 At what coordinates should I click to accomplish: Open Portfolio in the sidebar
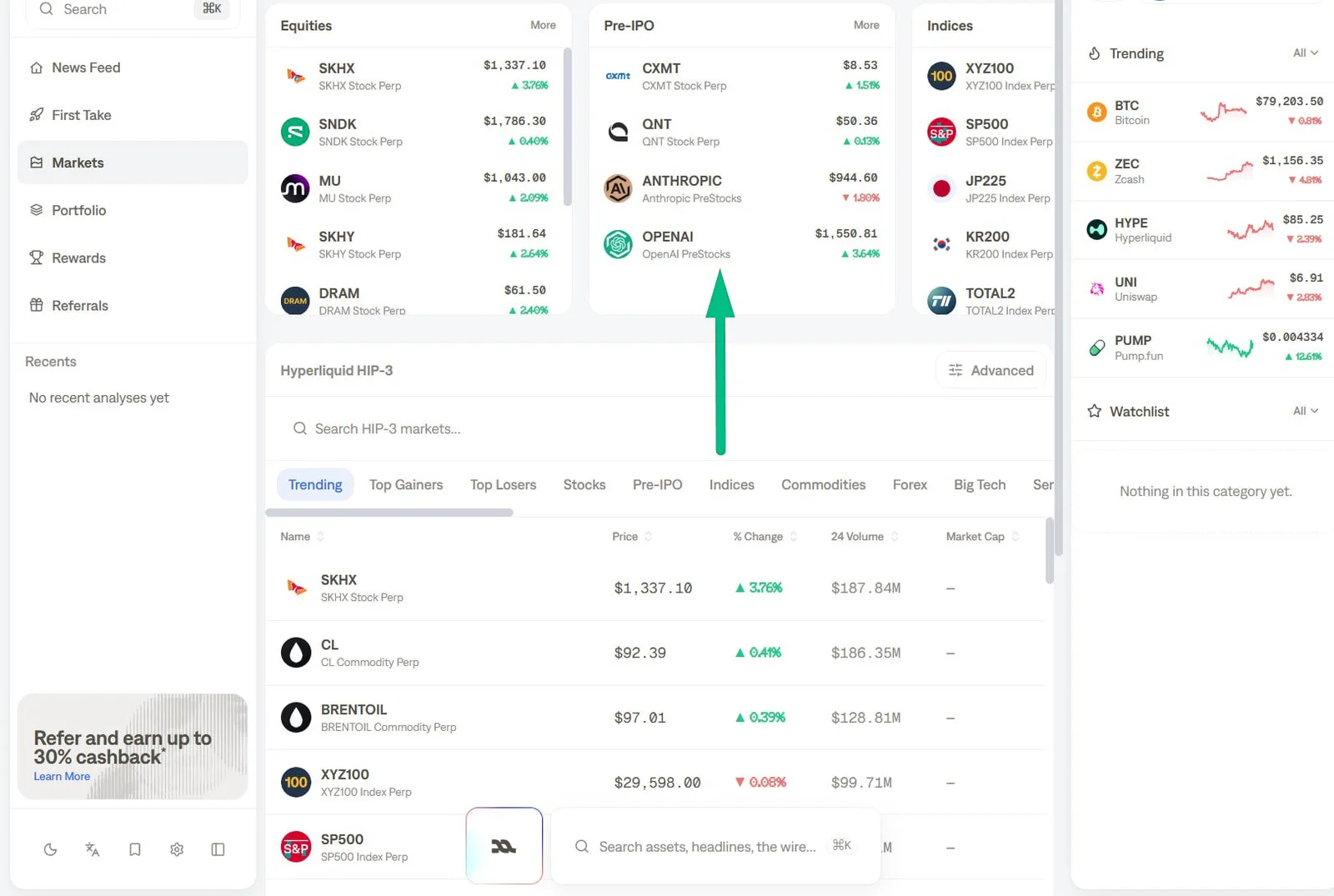coord(133,210)
